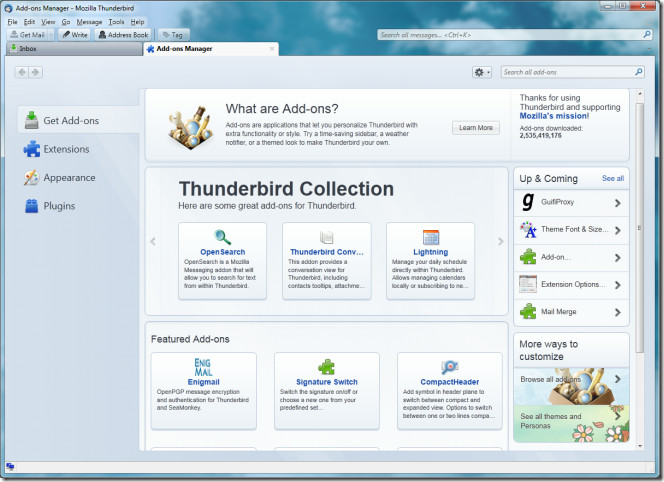
Task: Expand the Add-on... entry chevron
Action: coord(618,258)
